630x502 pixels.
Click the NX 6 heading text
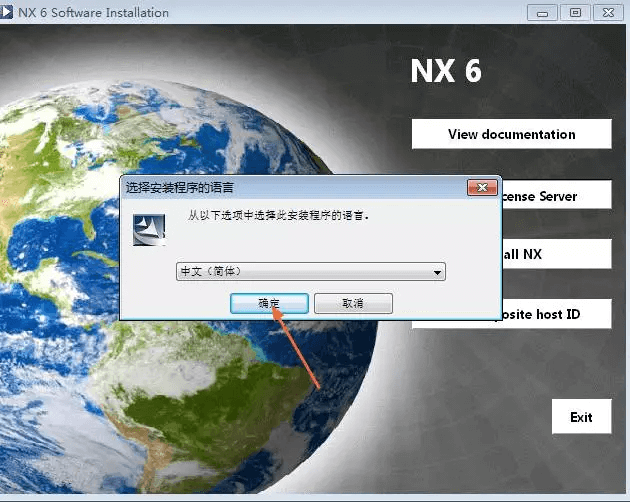[446, 71]
